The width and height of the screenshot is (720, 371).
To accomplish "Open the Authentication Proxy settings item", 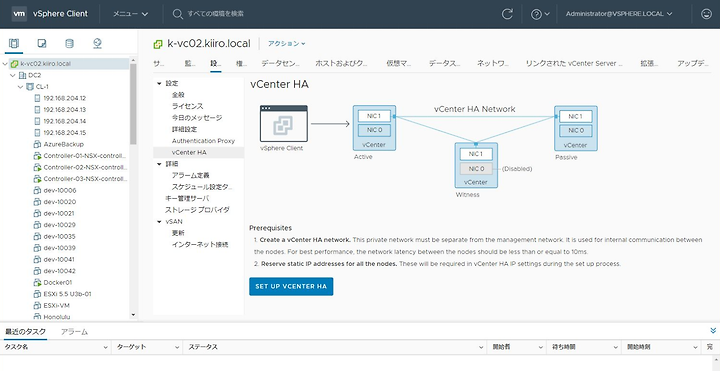I will [203, 141].
